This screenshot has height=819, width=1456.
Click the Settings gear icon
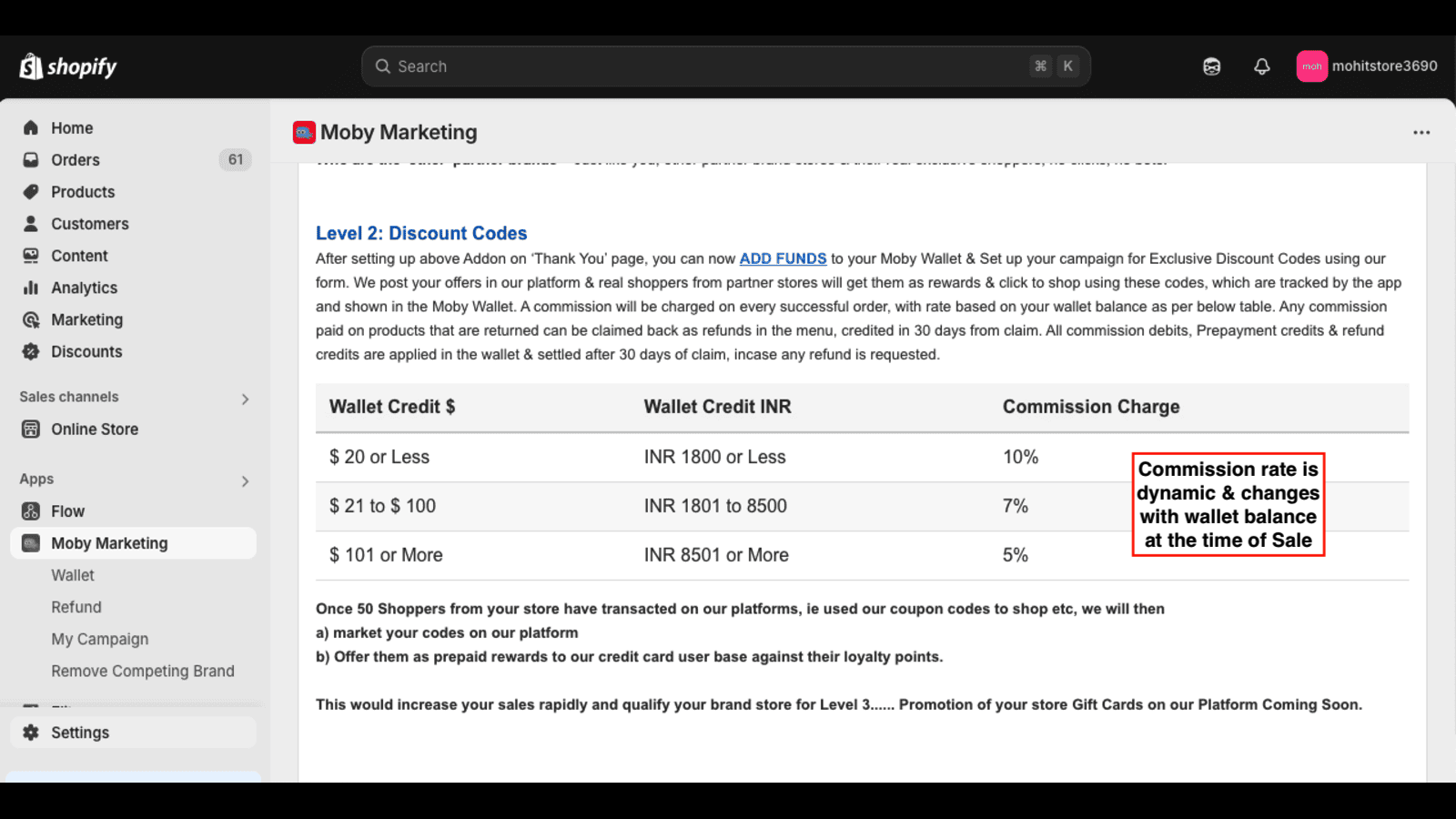click(31, 733)
